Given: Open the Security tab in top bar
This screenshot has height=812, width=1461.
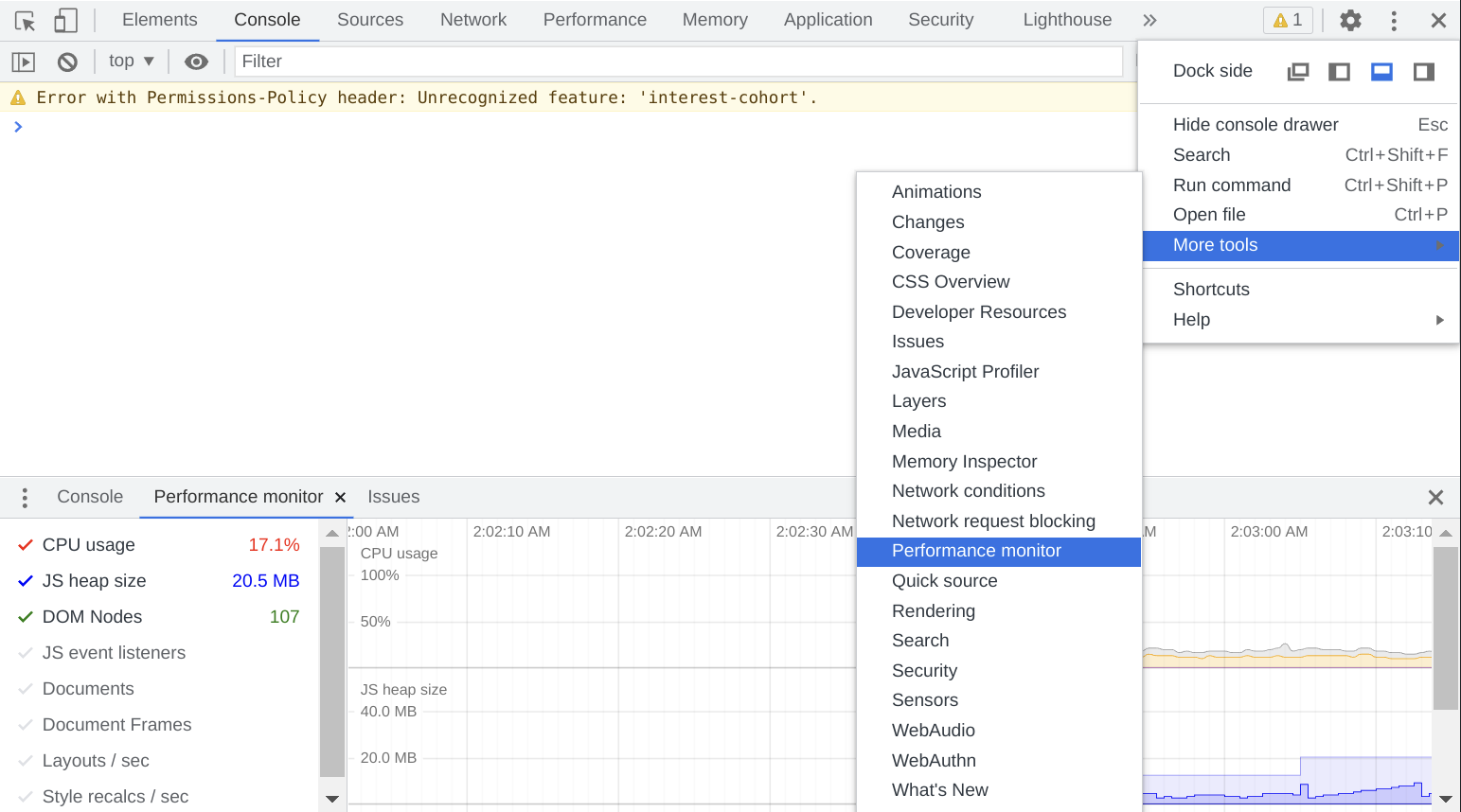Looking at the screenshot, I should point(940,20).
